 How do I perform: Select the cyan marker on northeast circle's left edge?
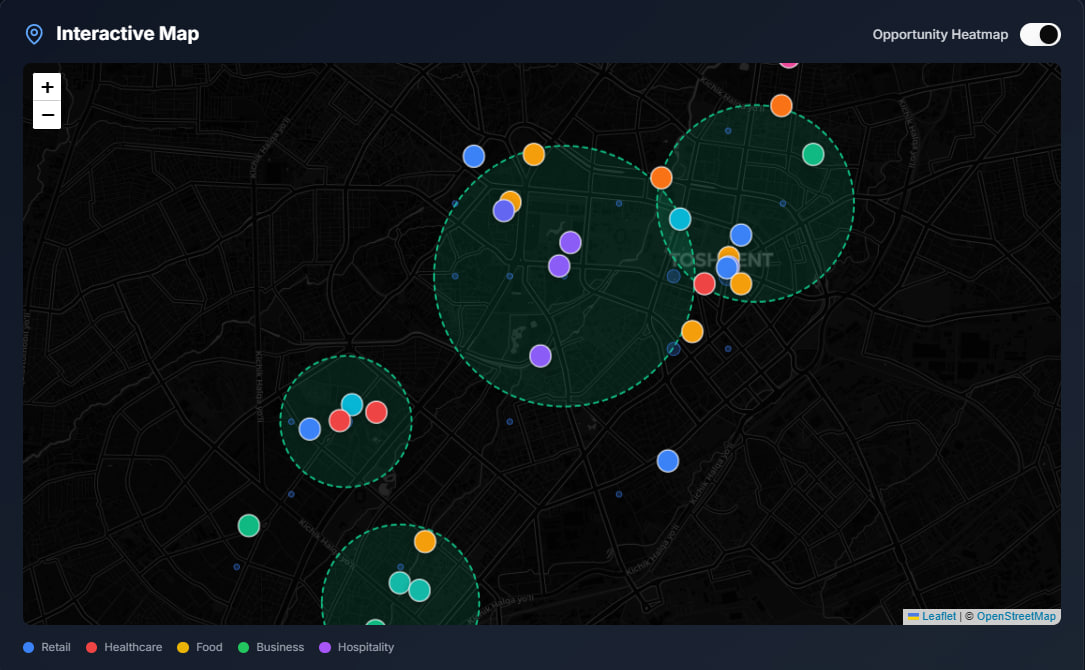click(x=680, y=219)
